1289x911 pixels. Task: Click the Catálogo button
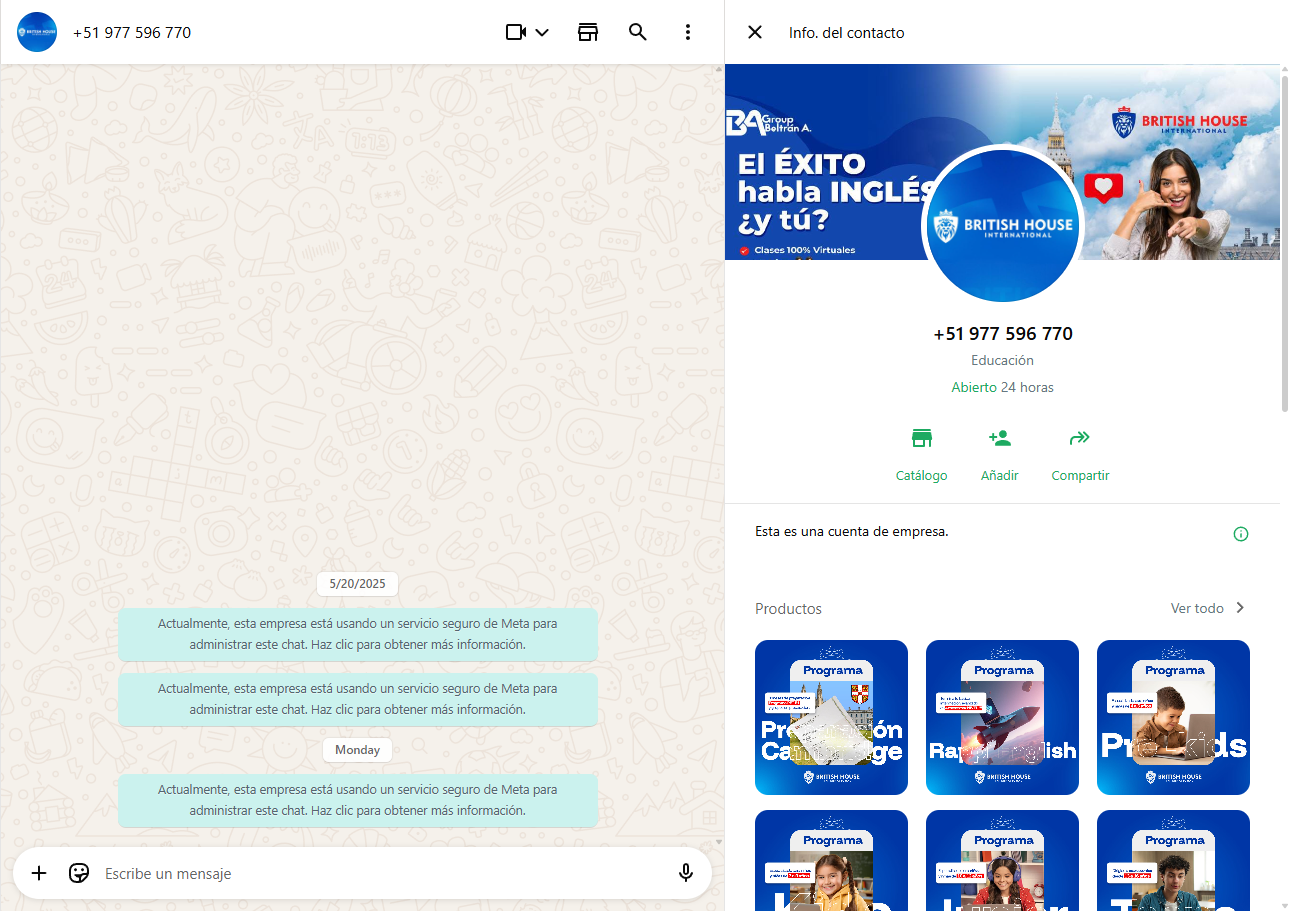point(921,455)
